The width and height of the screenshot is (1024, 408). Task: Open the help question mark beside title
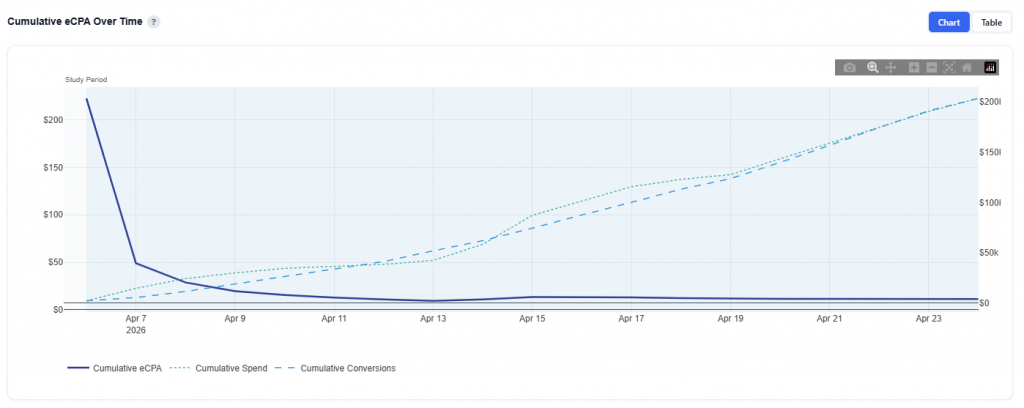tap(154, 22)
